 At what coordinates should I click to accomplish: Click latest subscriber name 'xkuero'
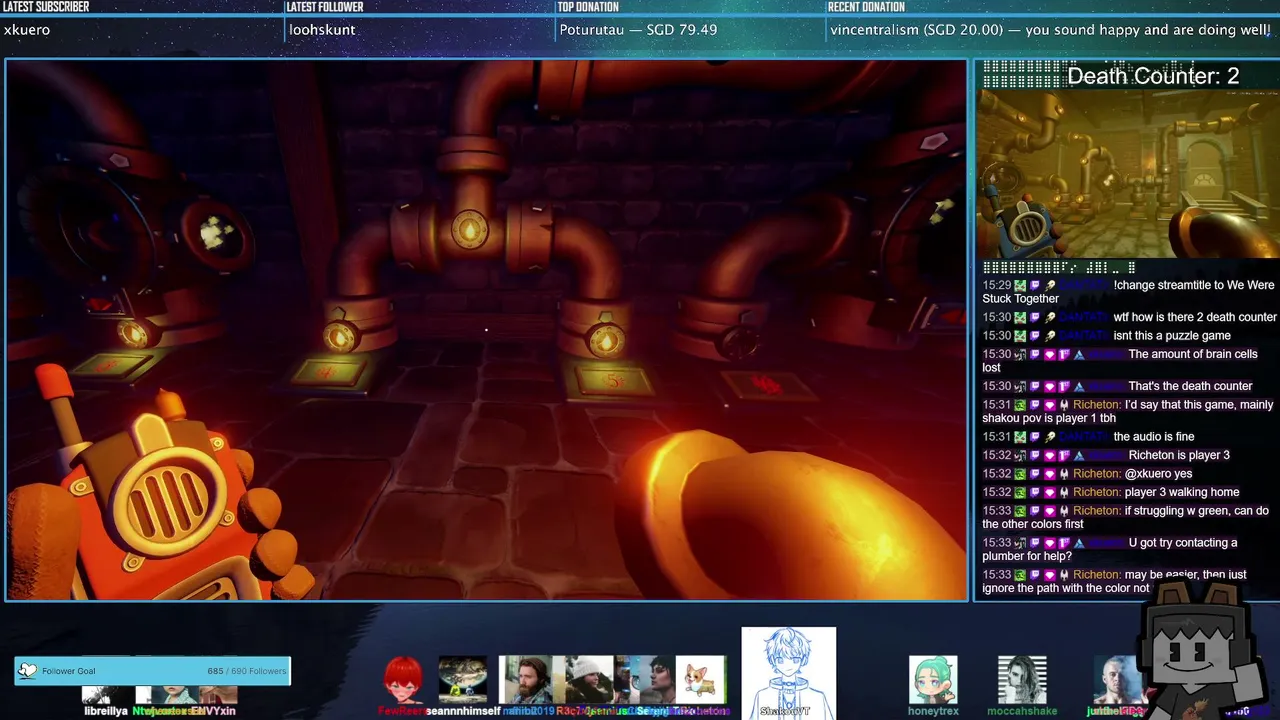click(x=27, y=30)
